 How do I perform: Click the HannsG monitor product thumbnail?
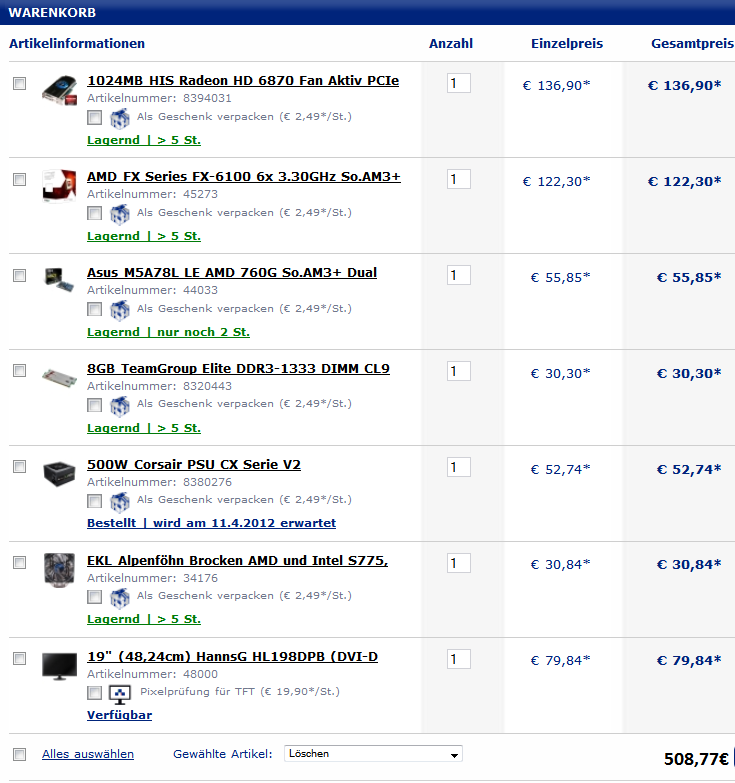point(59,665)
